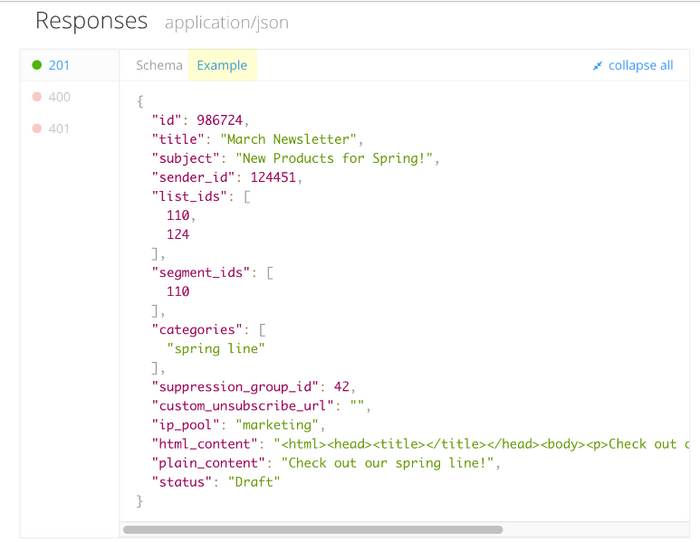Image resolution: width=700 pixels, height=542 pixels.
Task: Click the green status dot beside 201
Action: coord(37,65)
